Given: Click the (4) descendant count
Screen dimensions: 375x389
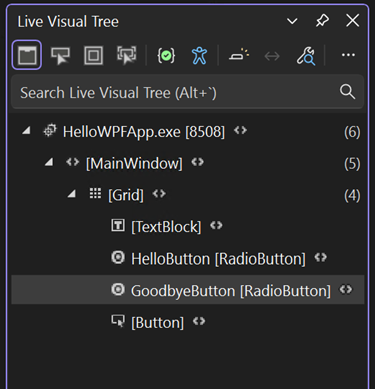Looking at the screenshot, I should [x=352, y=195].
